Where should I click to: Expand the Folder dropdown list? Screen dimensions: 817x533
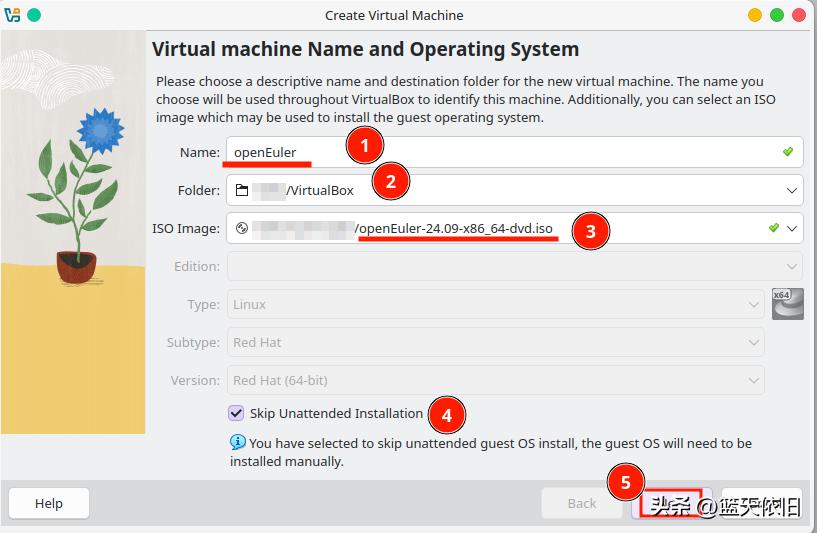tap(792, 190)
